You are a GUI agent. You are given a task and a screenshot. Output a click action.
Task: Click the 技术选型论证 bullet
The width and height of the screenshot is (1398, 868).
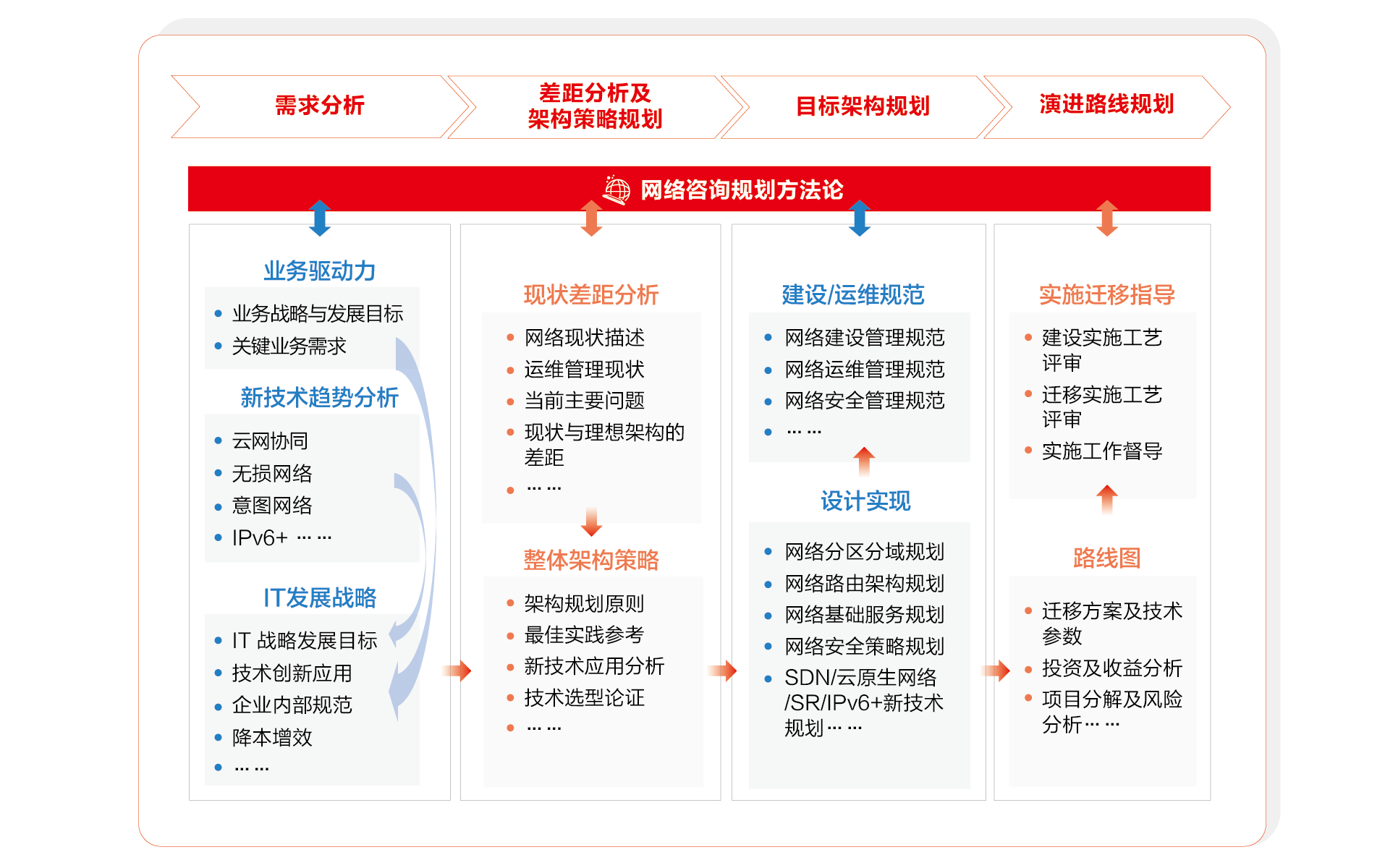click(x=584, y=698)
